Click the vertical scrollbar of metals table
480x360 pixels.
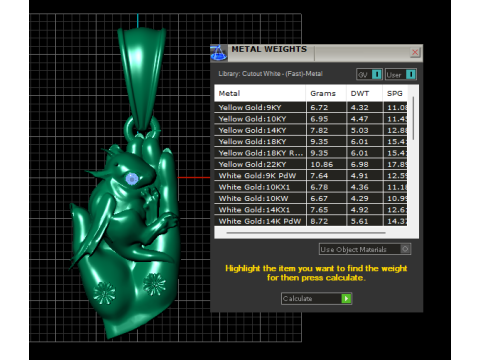pyautogui.click(x=413, y=118)
